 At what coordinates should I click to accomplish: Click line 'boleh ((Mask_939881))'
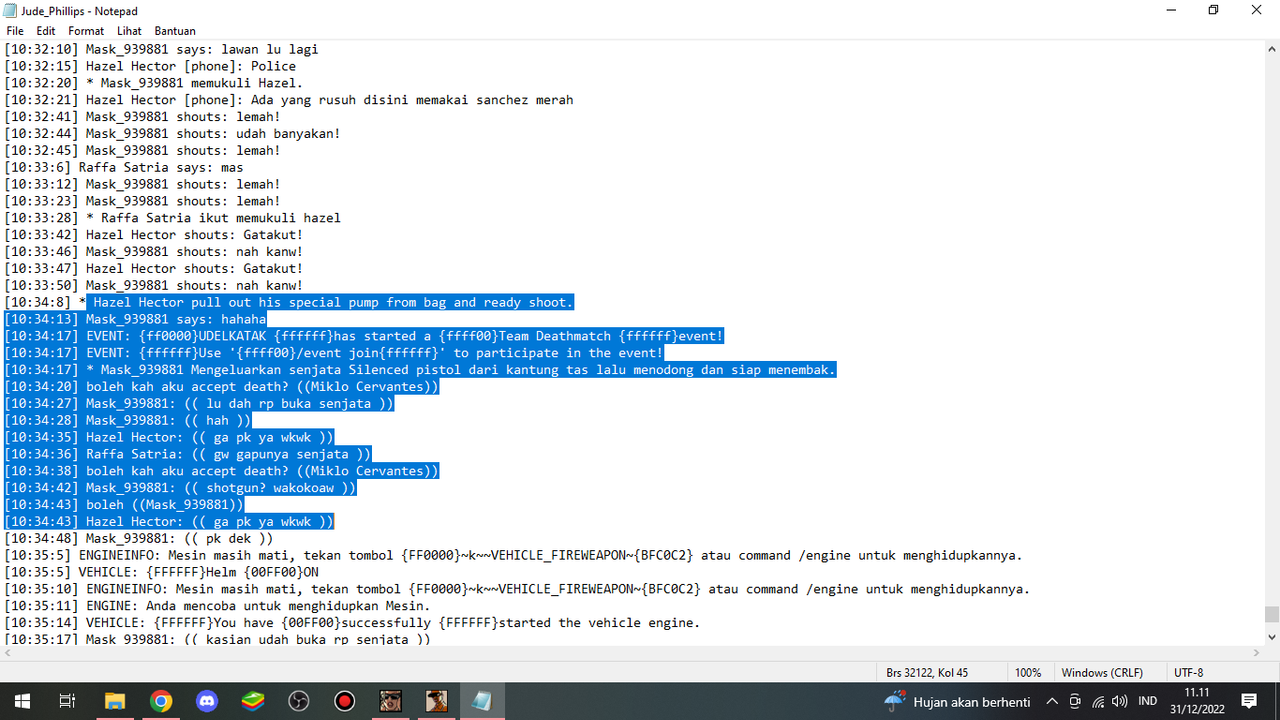pos(124,505)
